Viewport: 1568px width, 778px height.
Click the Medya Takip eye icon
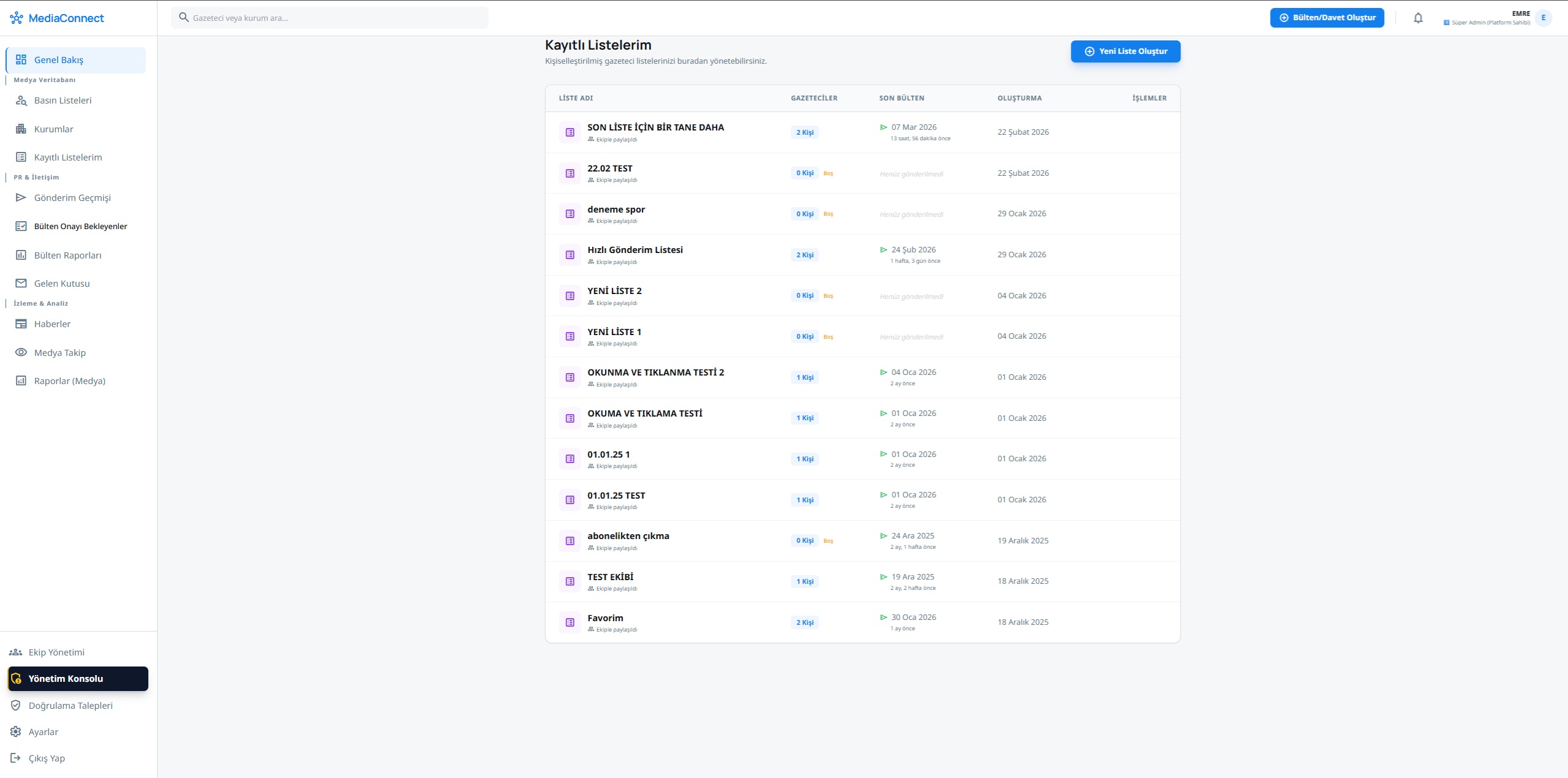(x=21, y=352)
